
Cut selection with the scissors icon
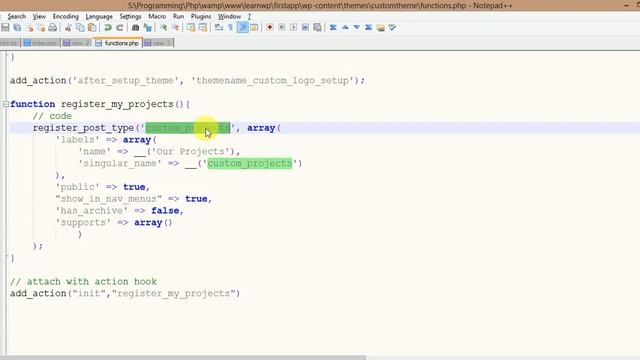[68, 27]
